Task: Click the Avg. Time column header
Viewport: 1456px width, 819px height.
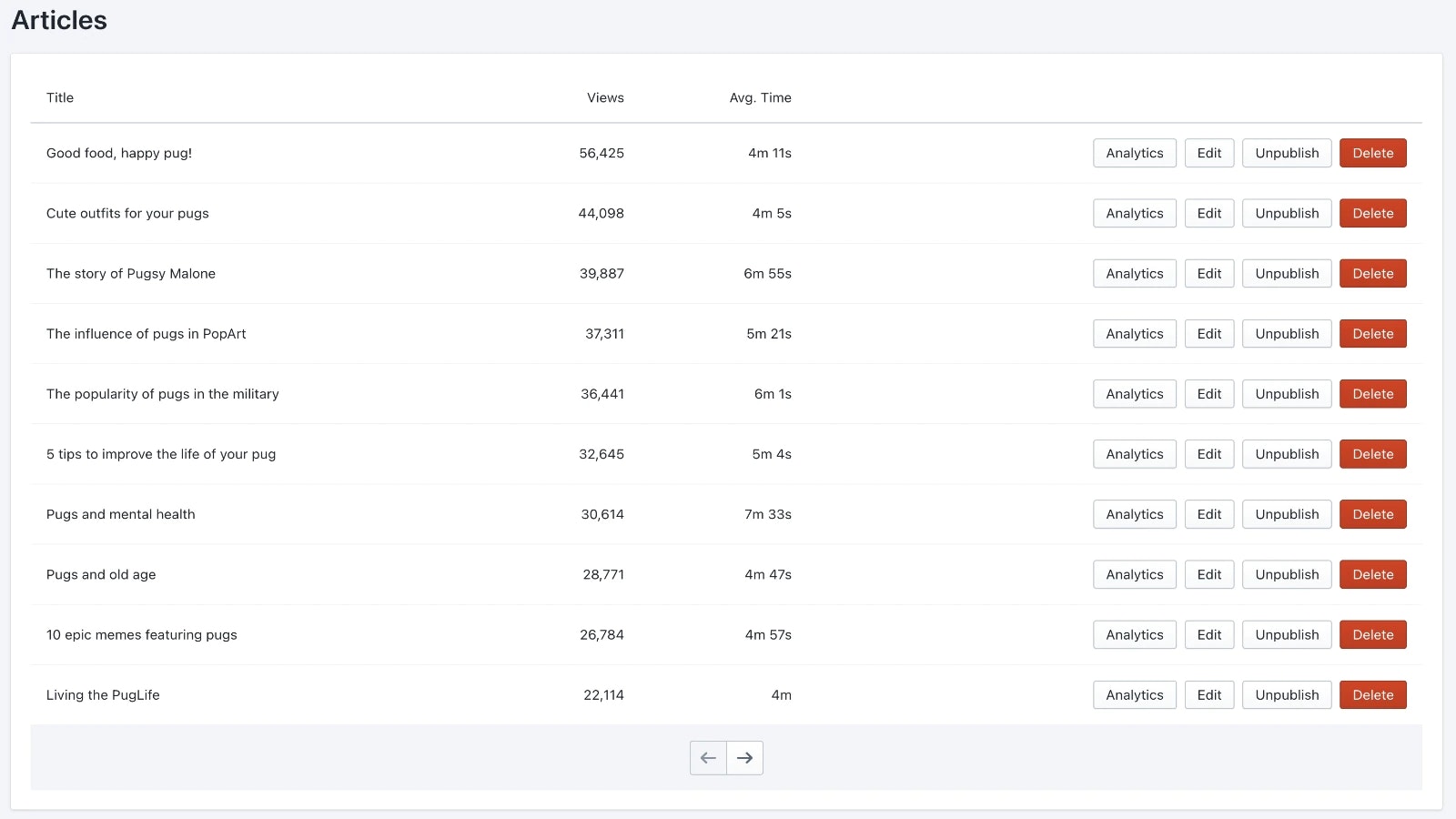Action: (760, 97)
